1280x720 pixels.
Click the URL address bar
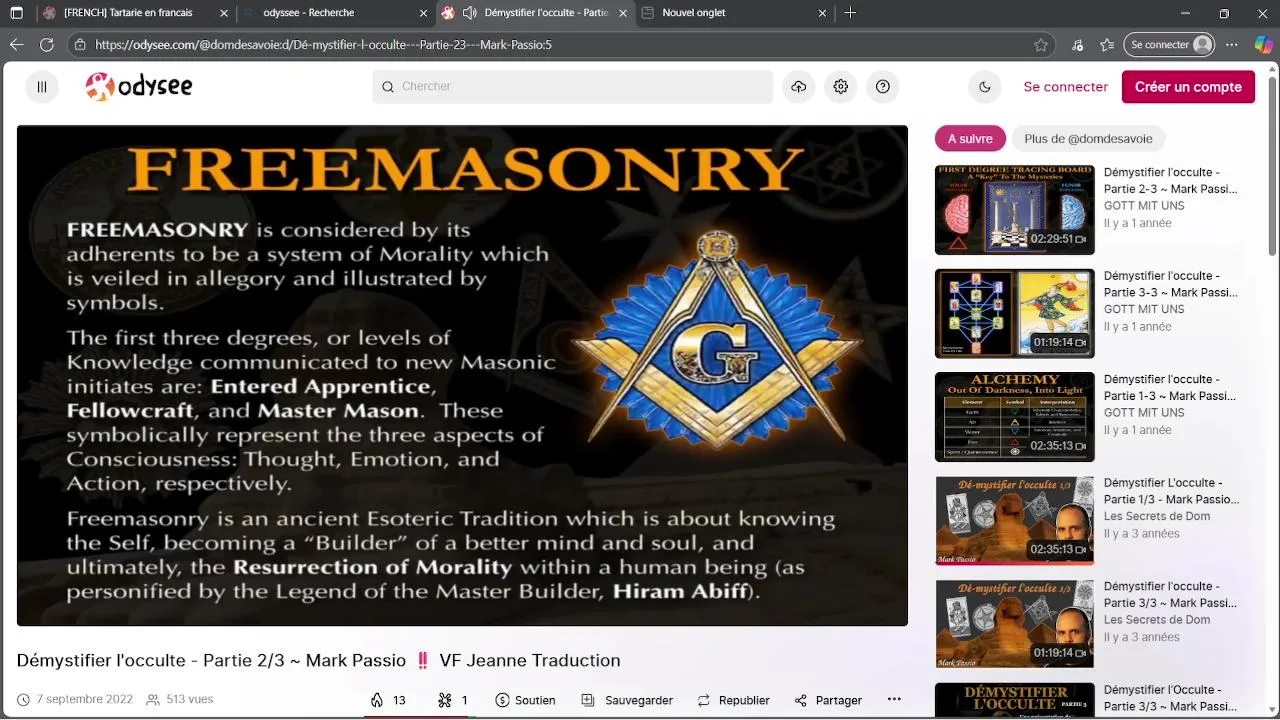click(x=560, y=45)
